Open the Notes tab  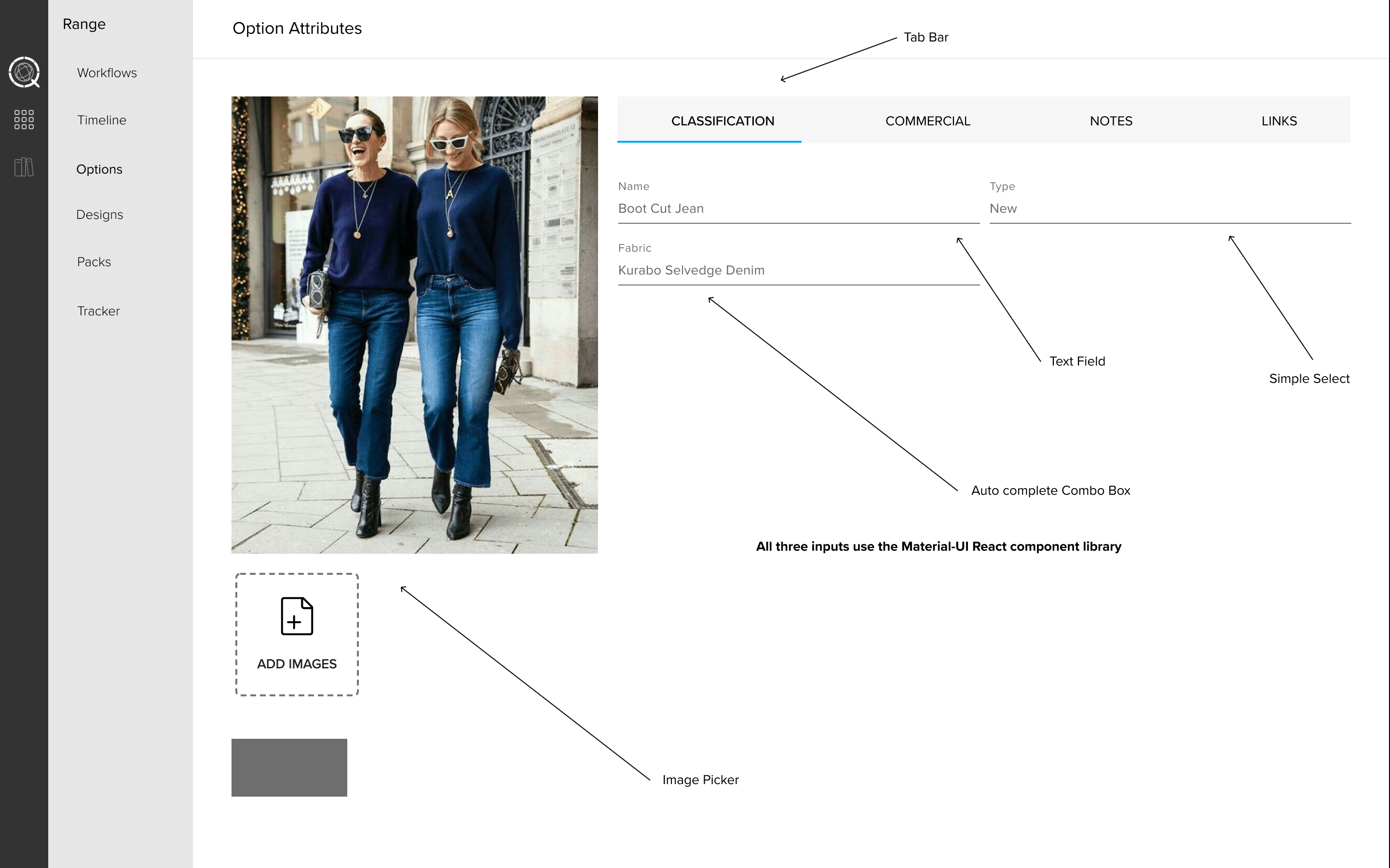click(1111, 121)
